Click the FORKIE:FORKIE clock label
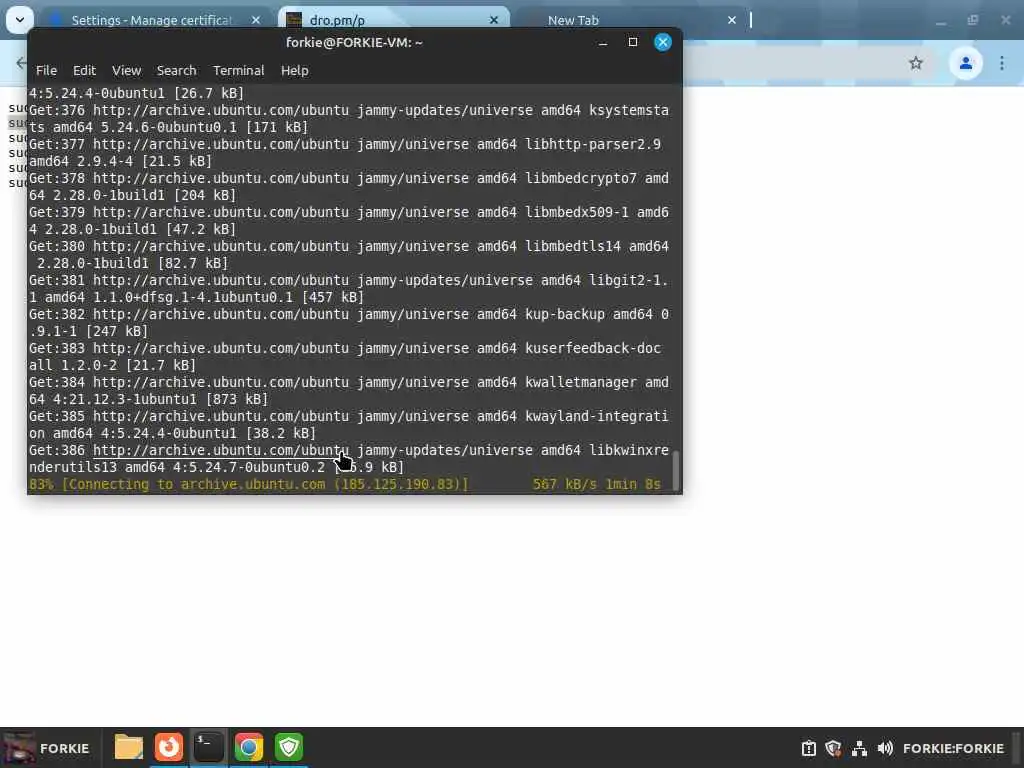 point(953,748)
